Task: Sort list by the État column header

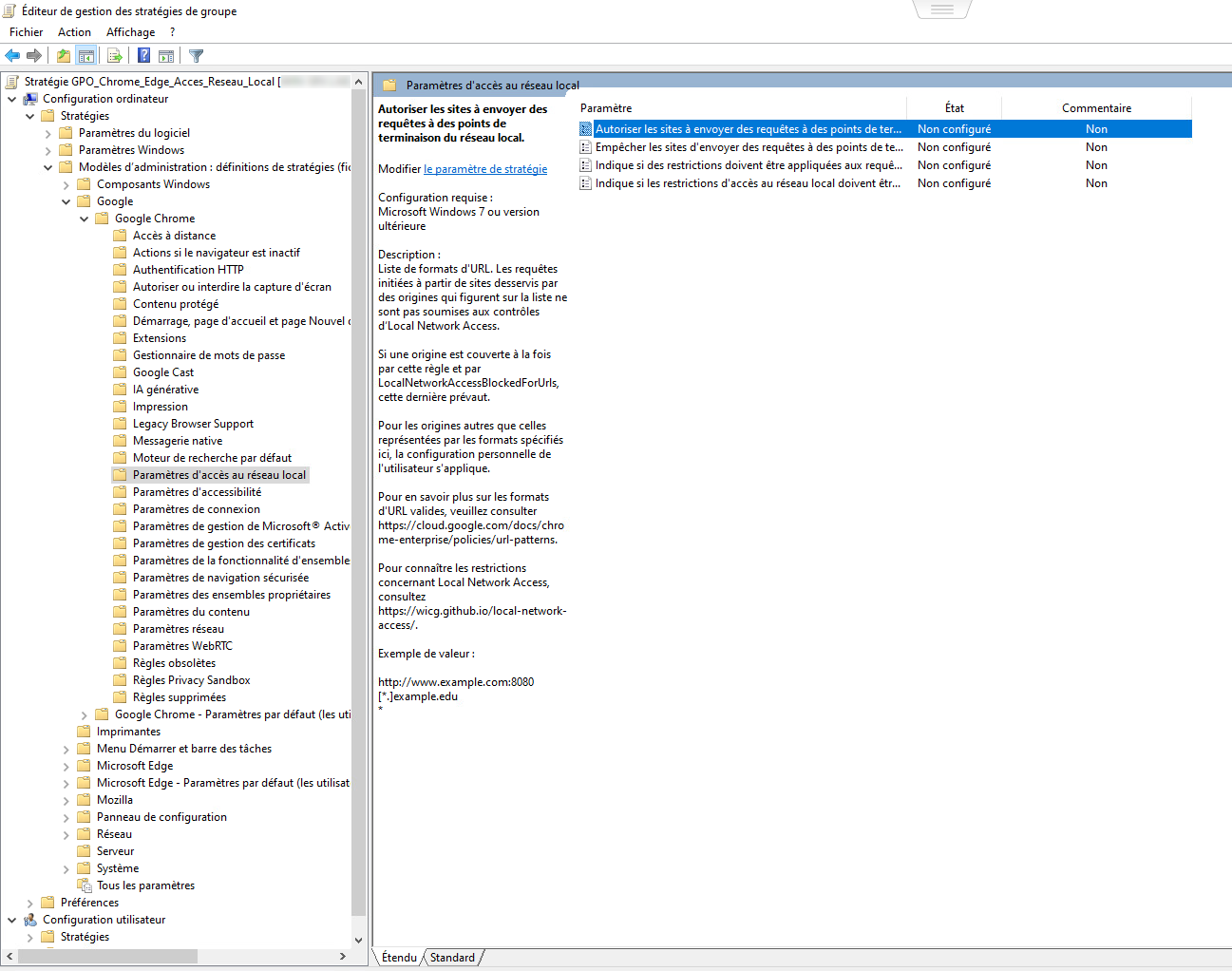Action: pyautogui.click(x=954, y=108)
